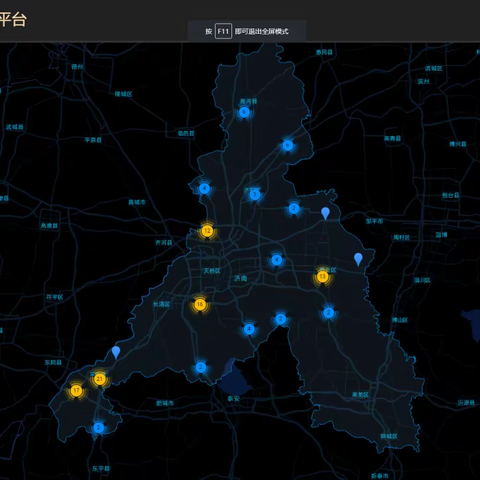Click blue 2 cluster below yellow 13 marker
This screenshot has width=480, height=480.
pos(328,313)
